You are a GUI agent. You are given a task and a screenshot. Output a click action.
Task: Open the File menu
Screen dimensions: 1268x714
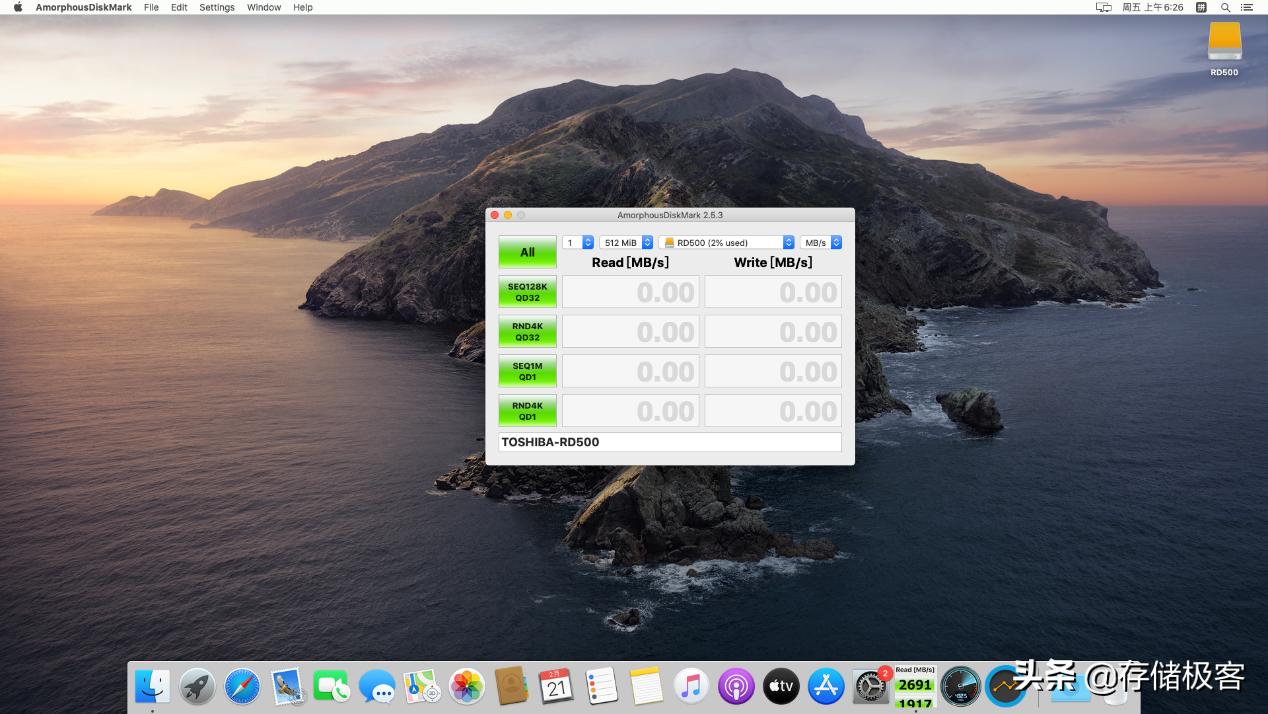(x=151, y=7)
